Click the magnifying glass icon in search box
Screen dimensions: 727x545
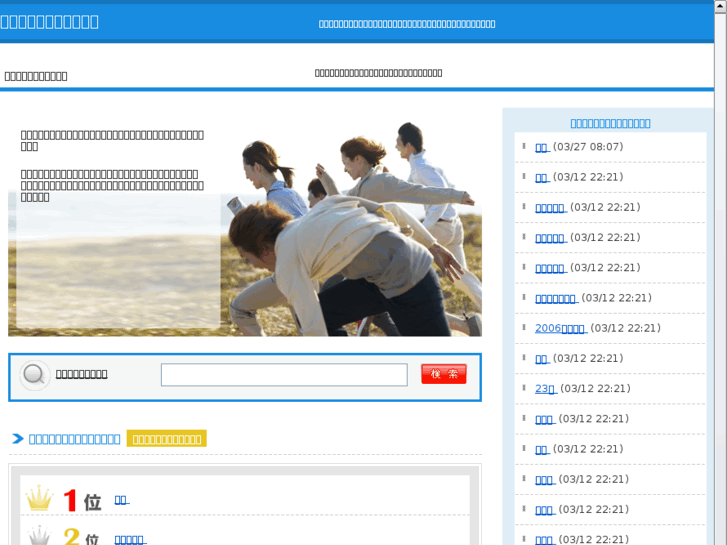pyautogui.click(x=35, y=375)
